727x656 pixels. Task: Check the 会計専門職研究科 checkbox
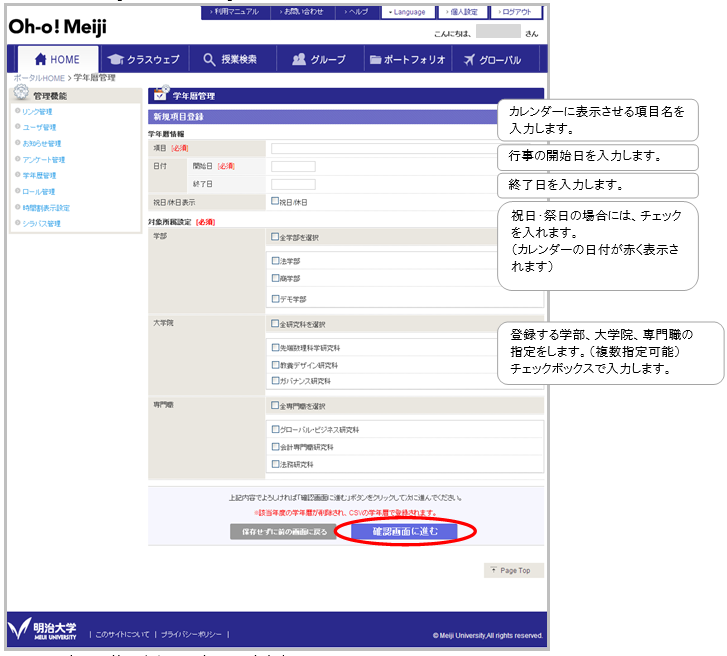click(x=275, y=446)
